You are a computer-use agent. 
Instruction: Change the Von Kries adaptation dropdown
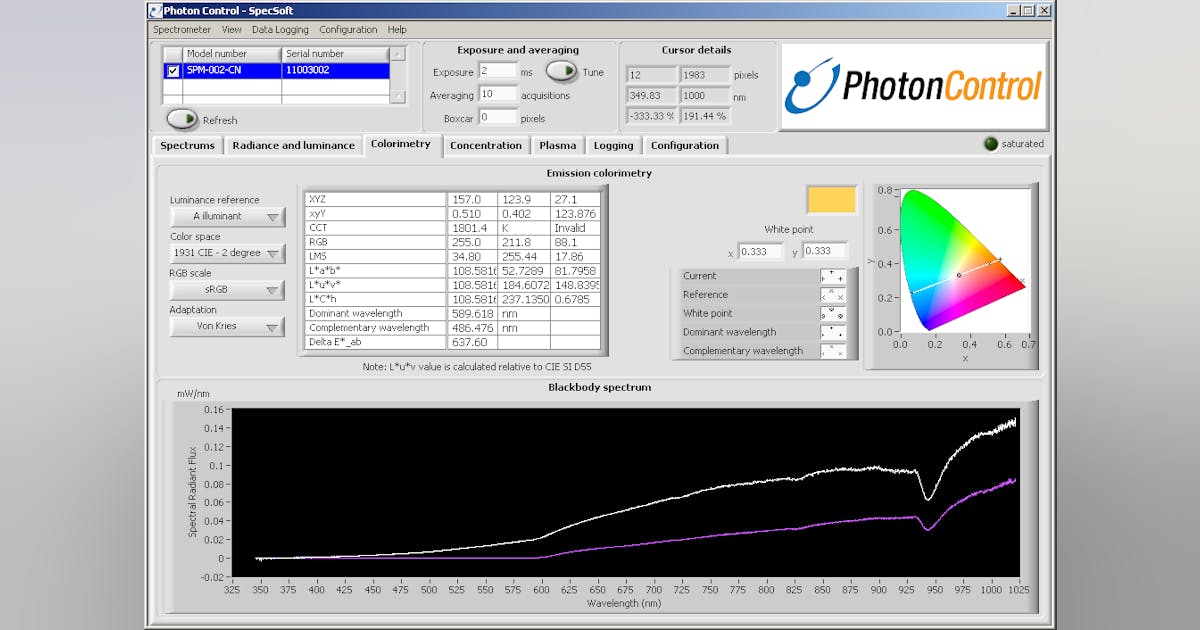click(x=226, y=326)
